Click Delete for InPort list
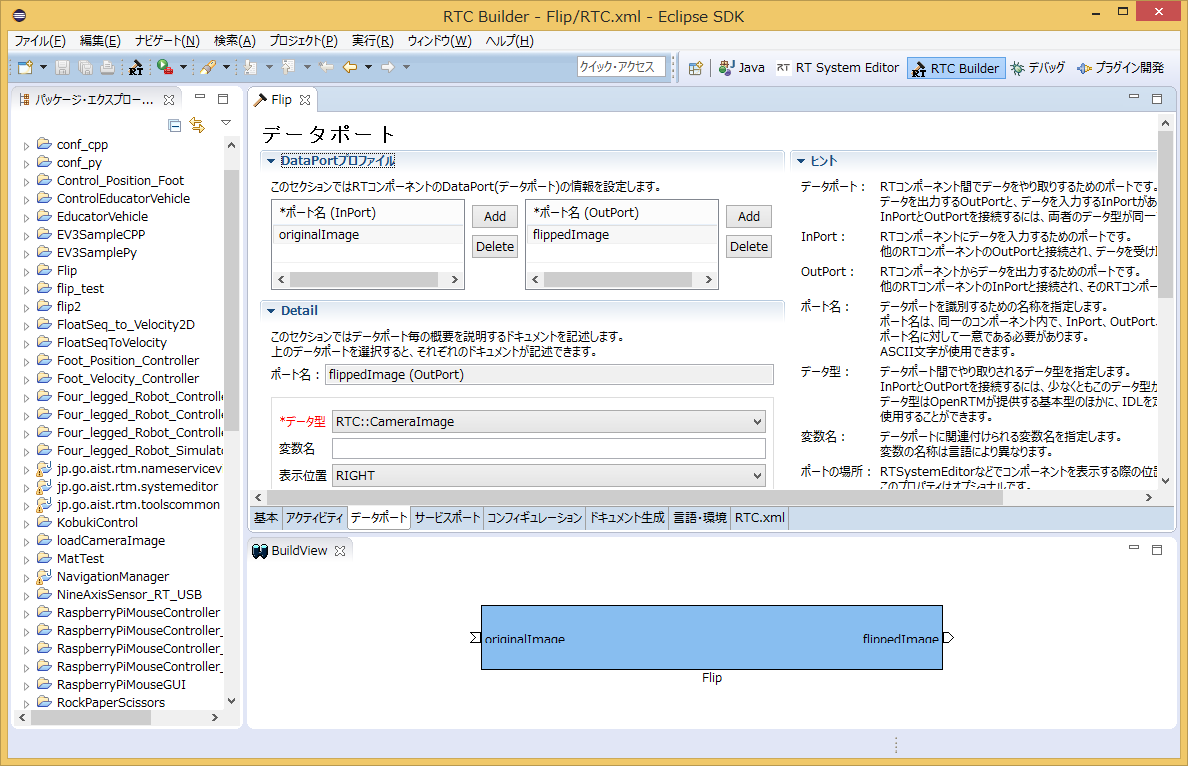This screenshot has width=1188, height=766. [x=495, y=246]
